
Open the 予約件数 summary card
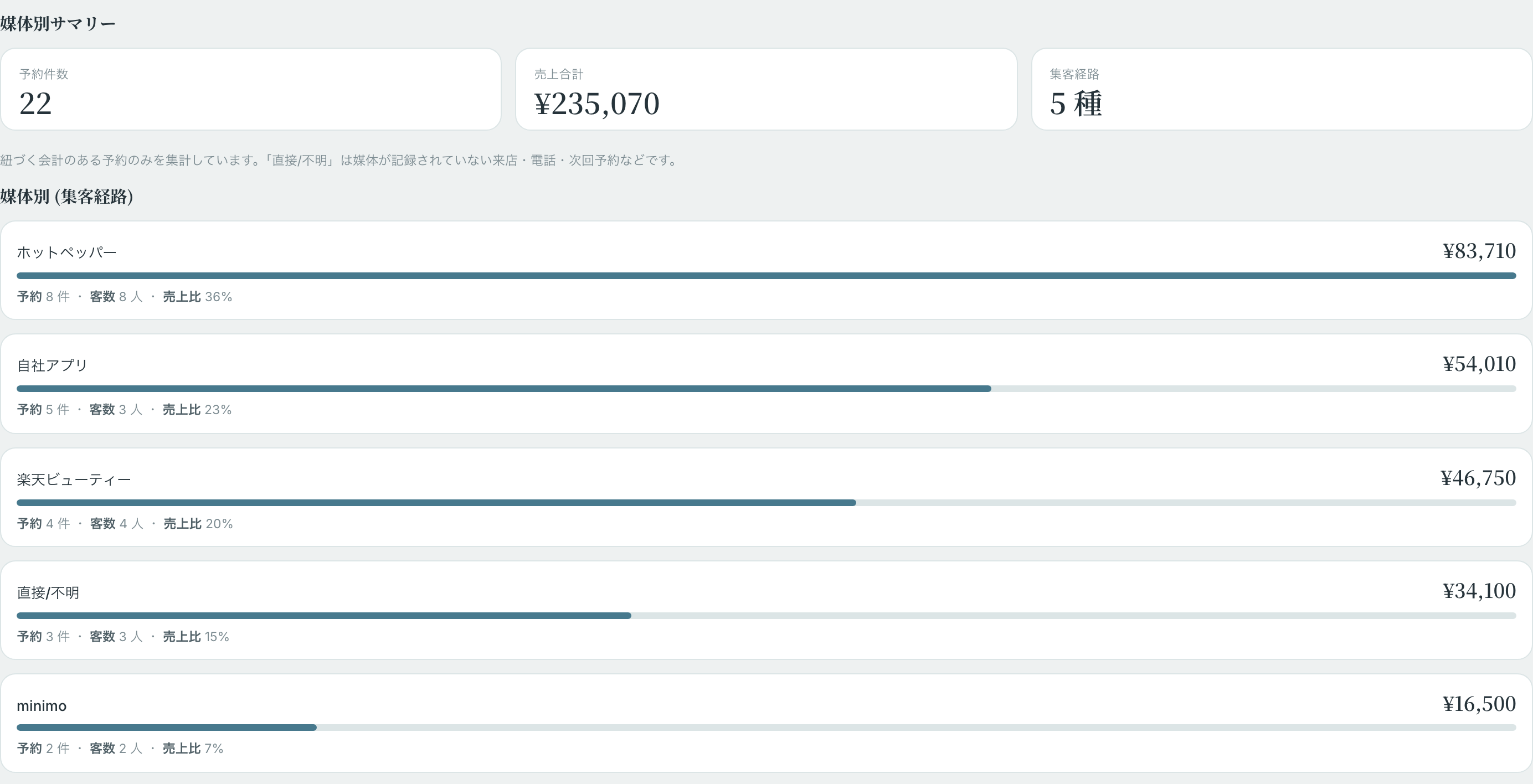[x=250, y=89]
